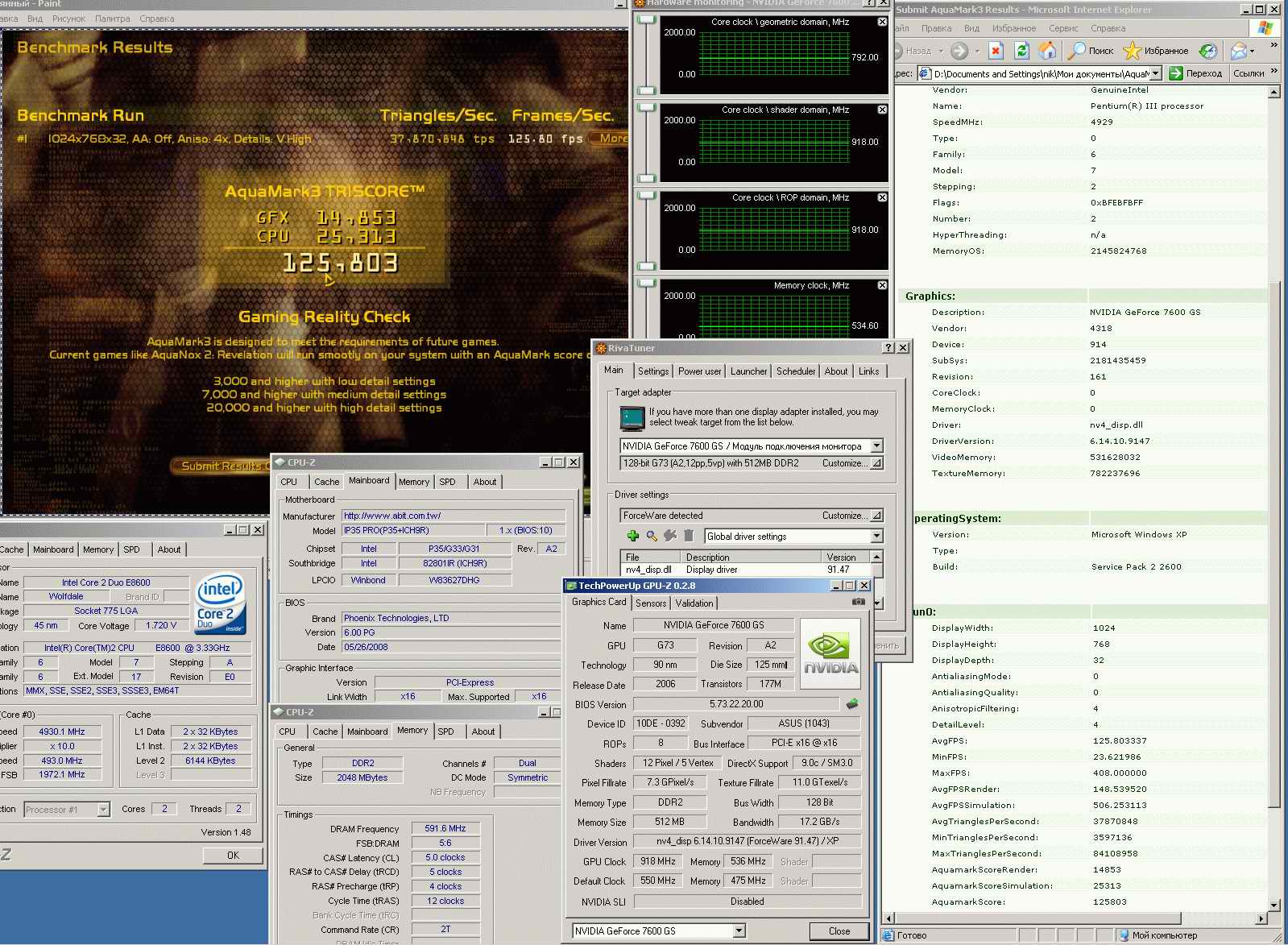
Task: Save BIOS using green chip icon in GPU-Z
Action: [x=852, y=704]
